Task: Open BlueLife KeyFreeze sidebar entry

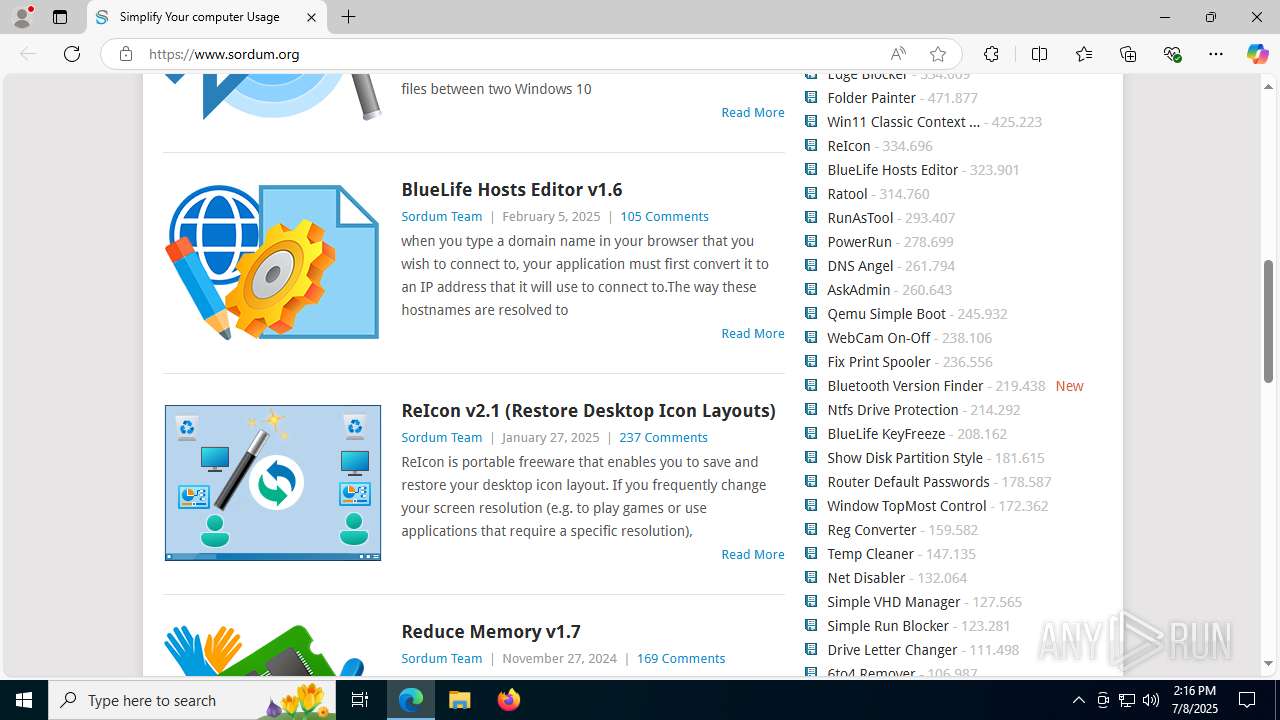Action: tap(886, 433)
